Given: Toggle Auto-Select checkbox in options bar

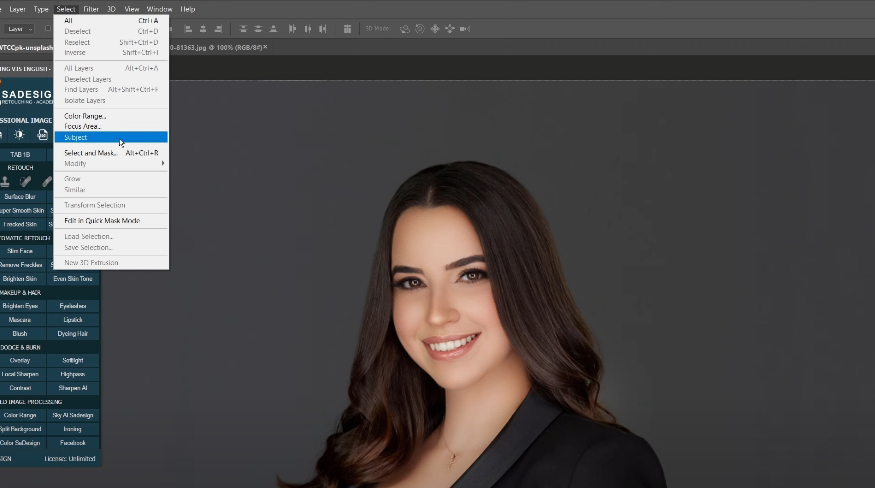Looking at the screenshot, I should [47, 29].
